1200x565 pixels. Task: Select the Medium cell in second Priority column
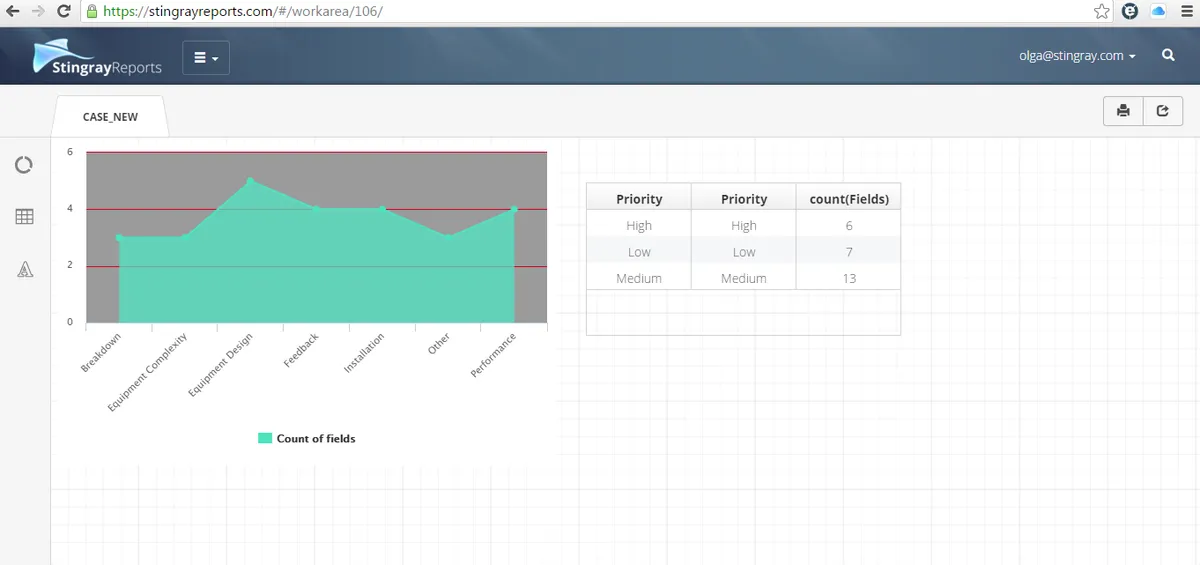[744, 278]
